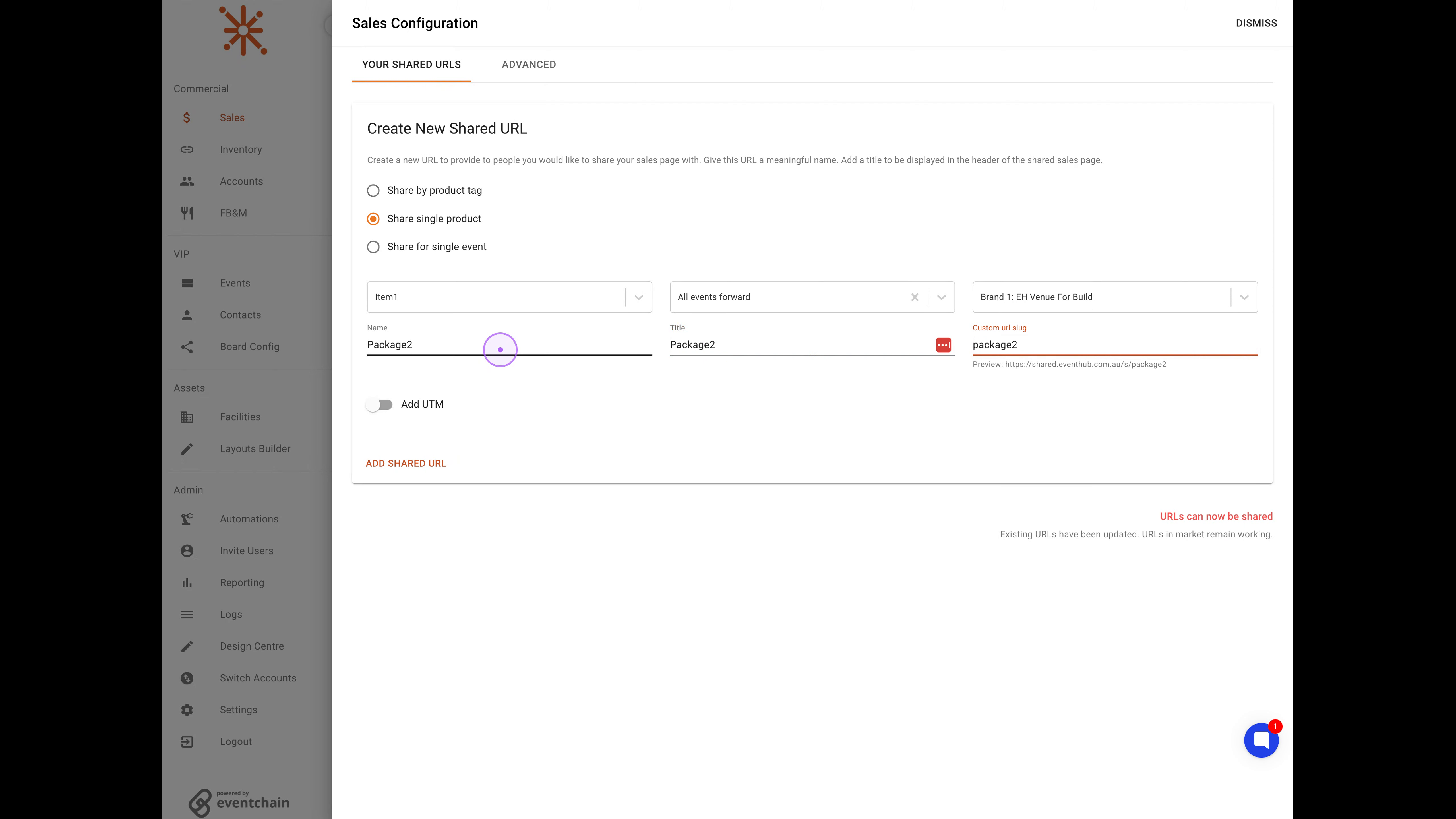Image resolution: width=1456 pixels, height=819 pixels.
Task: Open the Brand 1: EH Venue For Build selector
Action: pos(1115,297)
